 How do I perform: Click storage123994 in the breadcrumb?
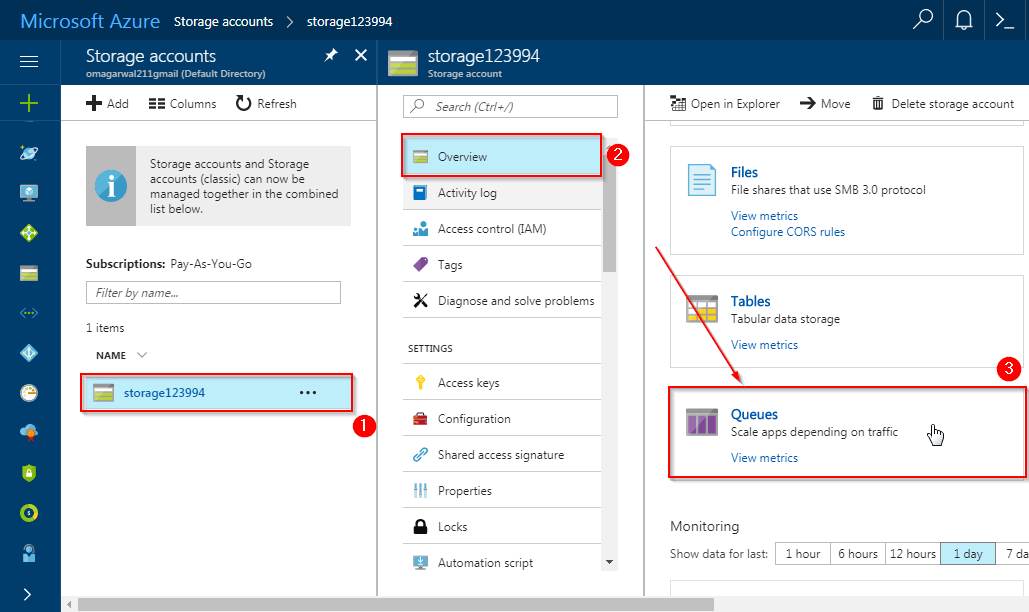(x=349, y=21)
